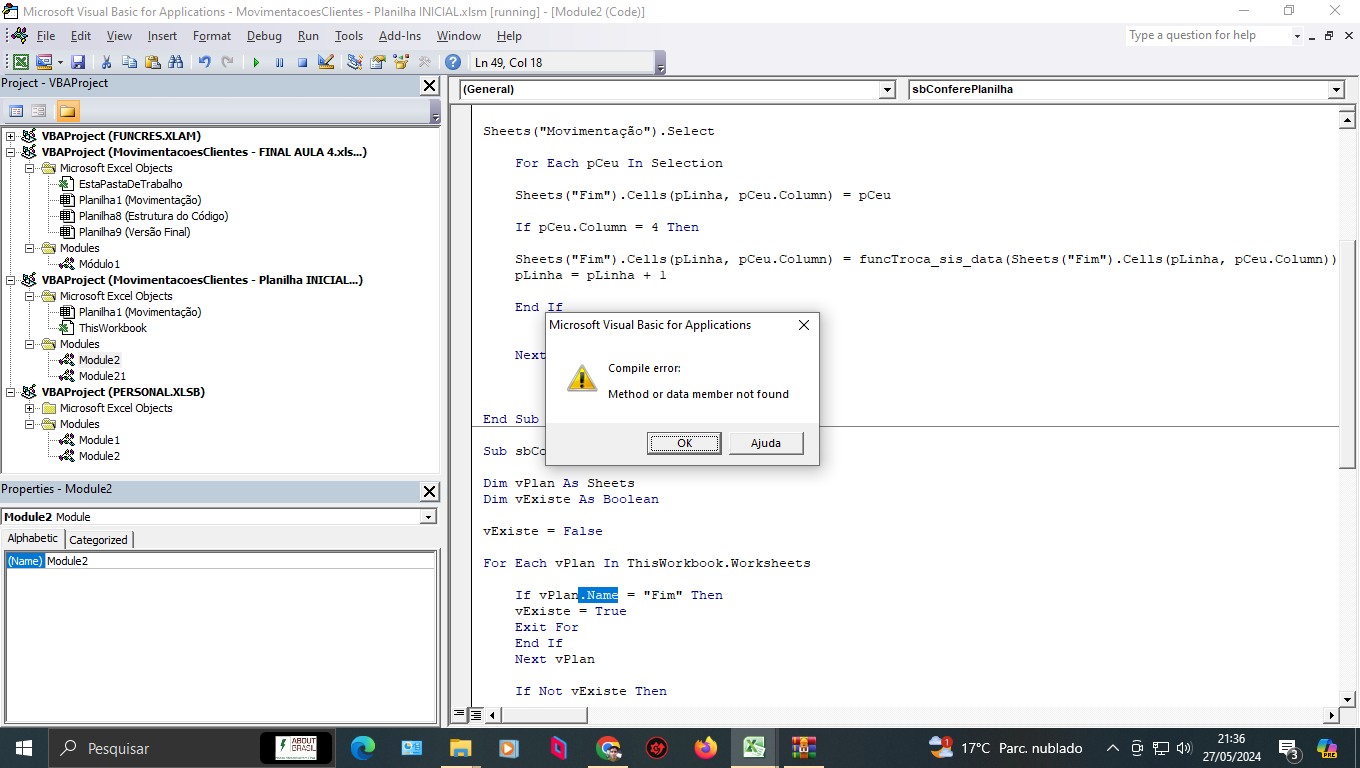Open the (General) object dropdown
The height and width of the screenshot is (768, 1360).
(886, 90)
